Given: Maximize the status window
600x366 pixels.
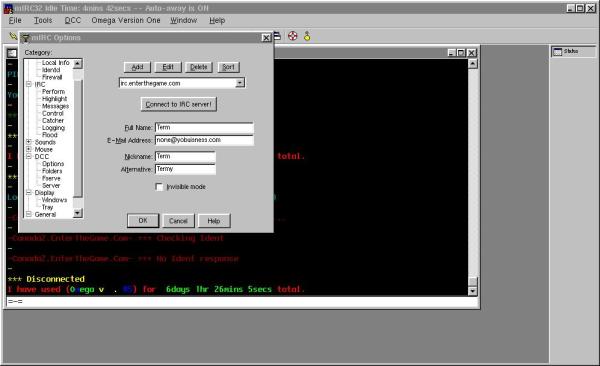Looking at the screenshot, I should pos(461,53).
